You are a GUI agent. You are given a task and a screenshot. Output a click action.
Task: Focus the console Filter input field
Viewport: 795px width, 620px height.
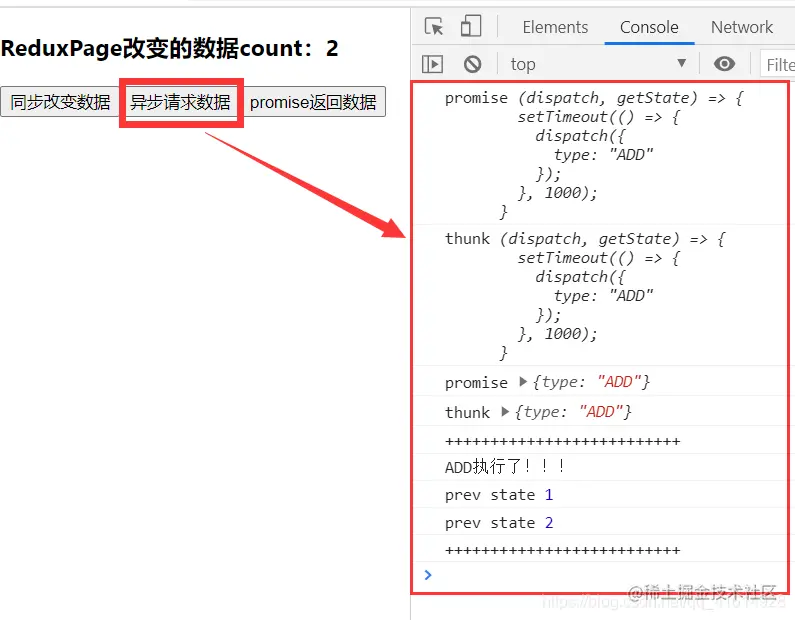(x=778, y=65)
